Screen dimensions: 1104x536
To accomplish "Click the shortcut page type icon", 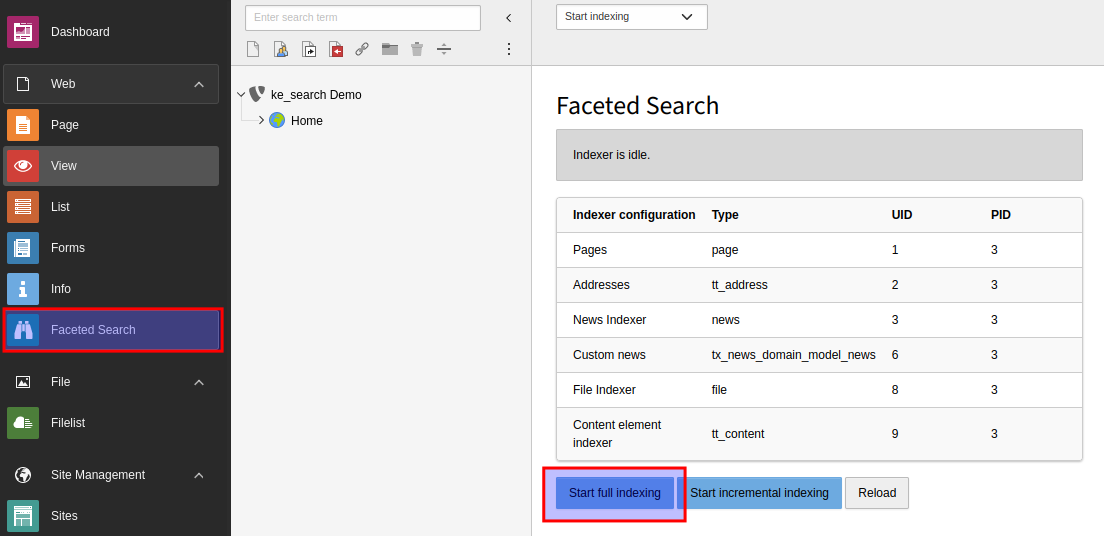I will (x=309, y=49).
